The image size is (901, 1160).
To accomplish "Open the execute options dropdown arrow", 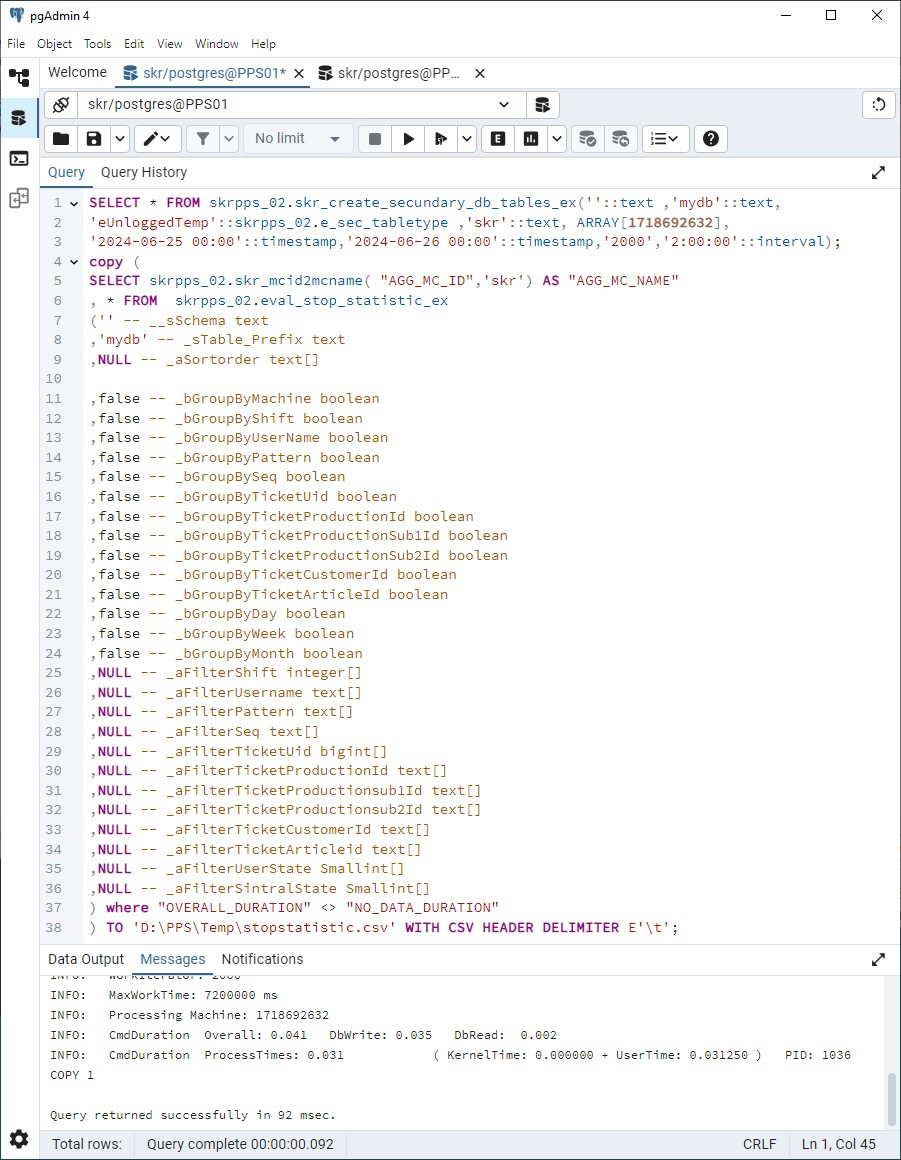I will coord(467,138).
